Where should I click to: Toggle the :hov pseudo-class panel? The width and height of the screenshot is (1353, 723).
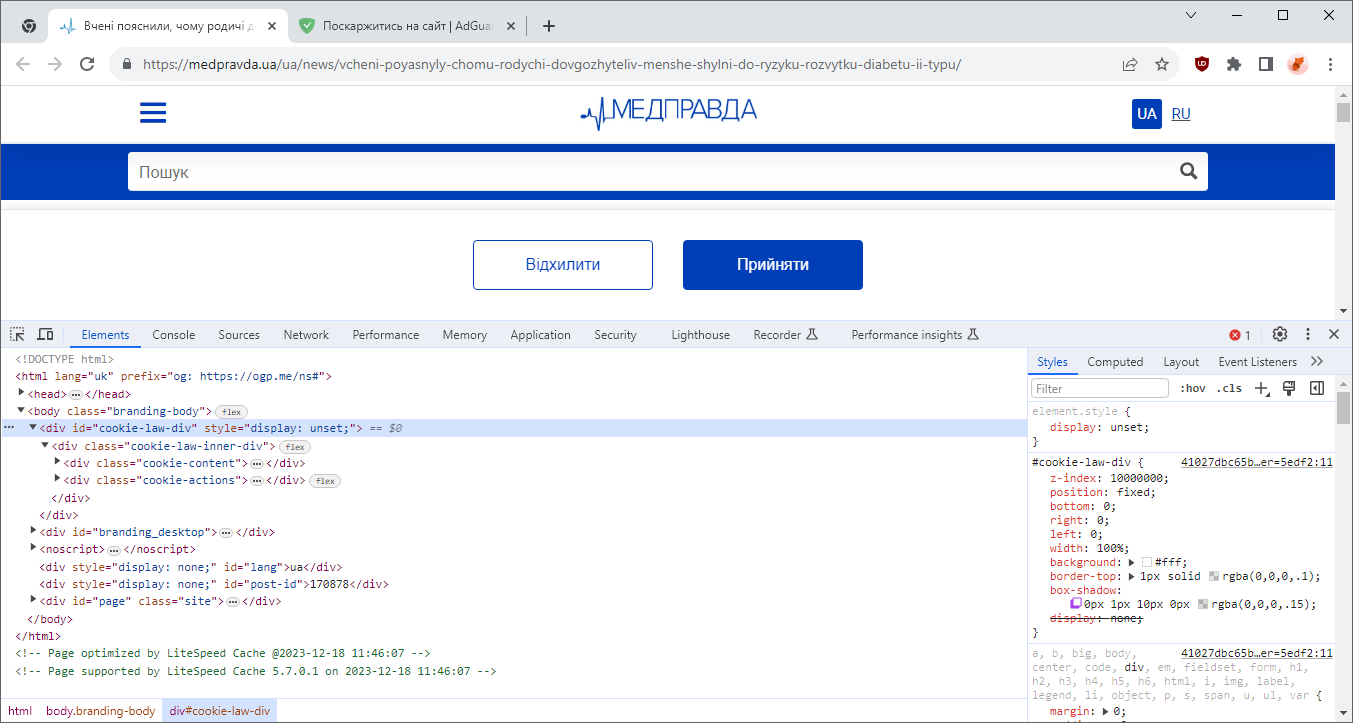point(1194,387)
